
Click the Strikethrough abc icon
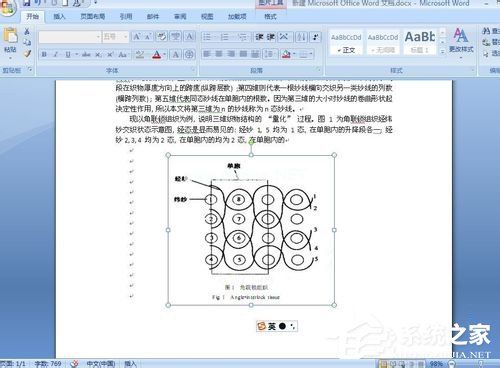(86, 54)
